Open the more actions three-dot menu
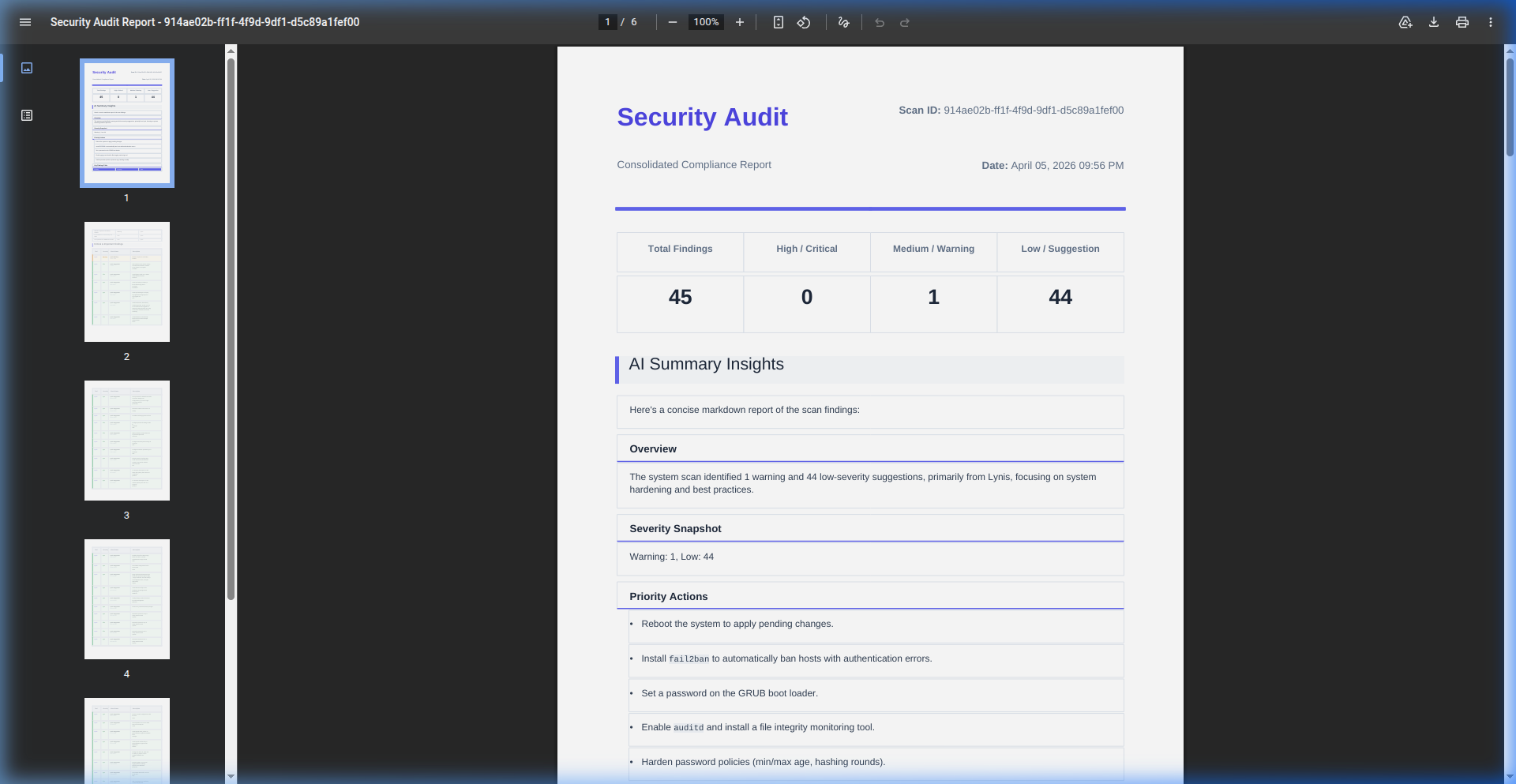 1491,22
